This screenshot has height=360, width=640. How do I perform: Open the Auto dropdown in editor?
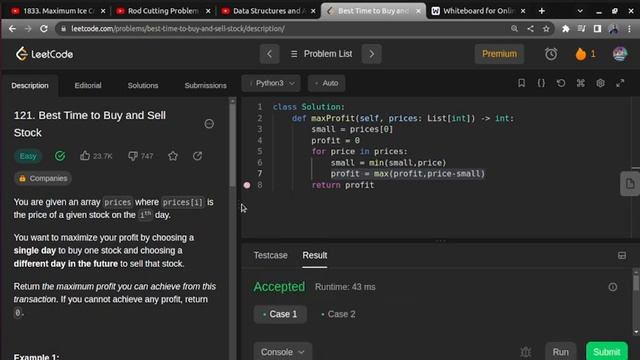coord(327,83)
